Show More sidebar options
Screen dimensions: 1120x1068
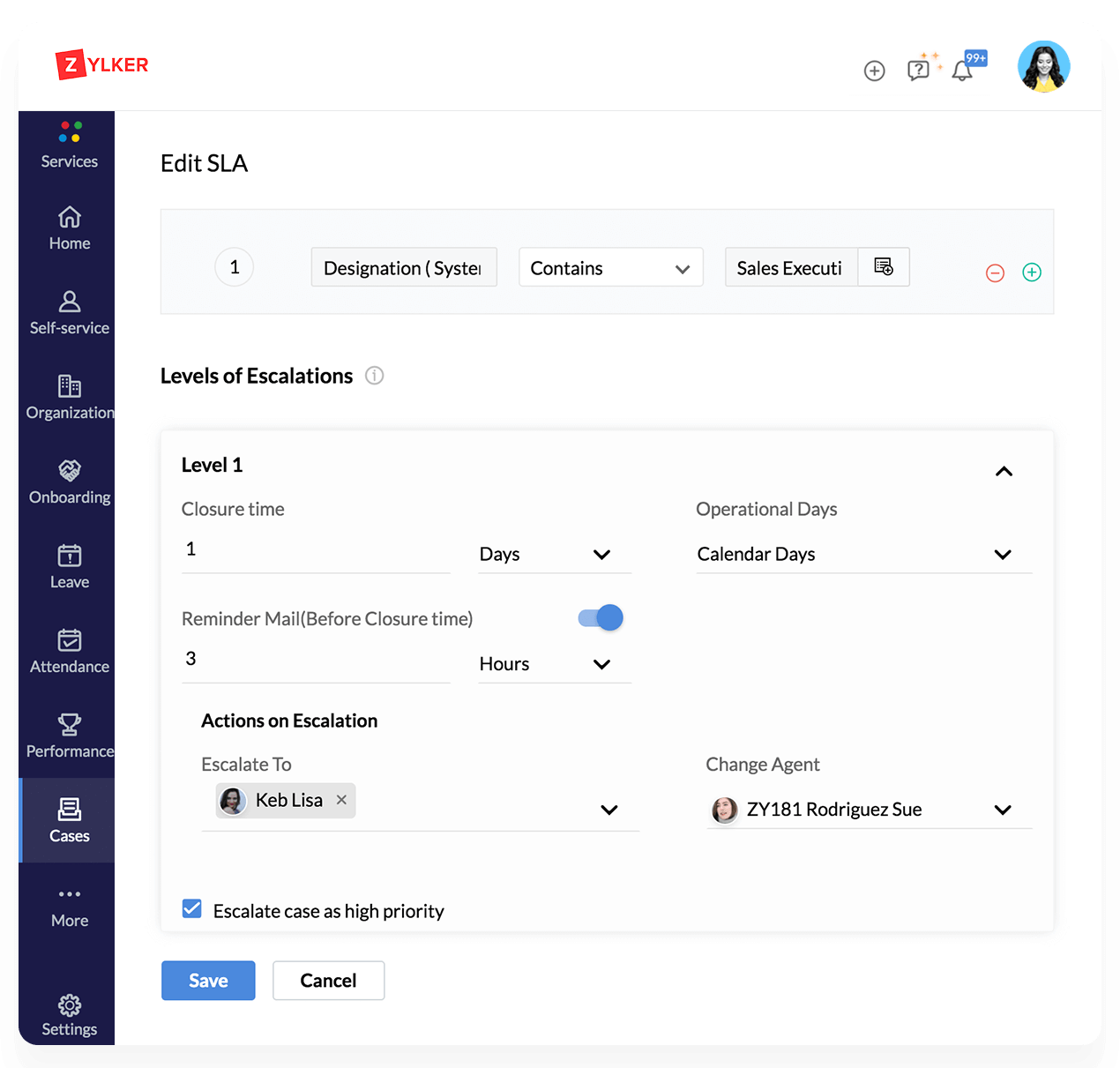pos(70,907)
